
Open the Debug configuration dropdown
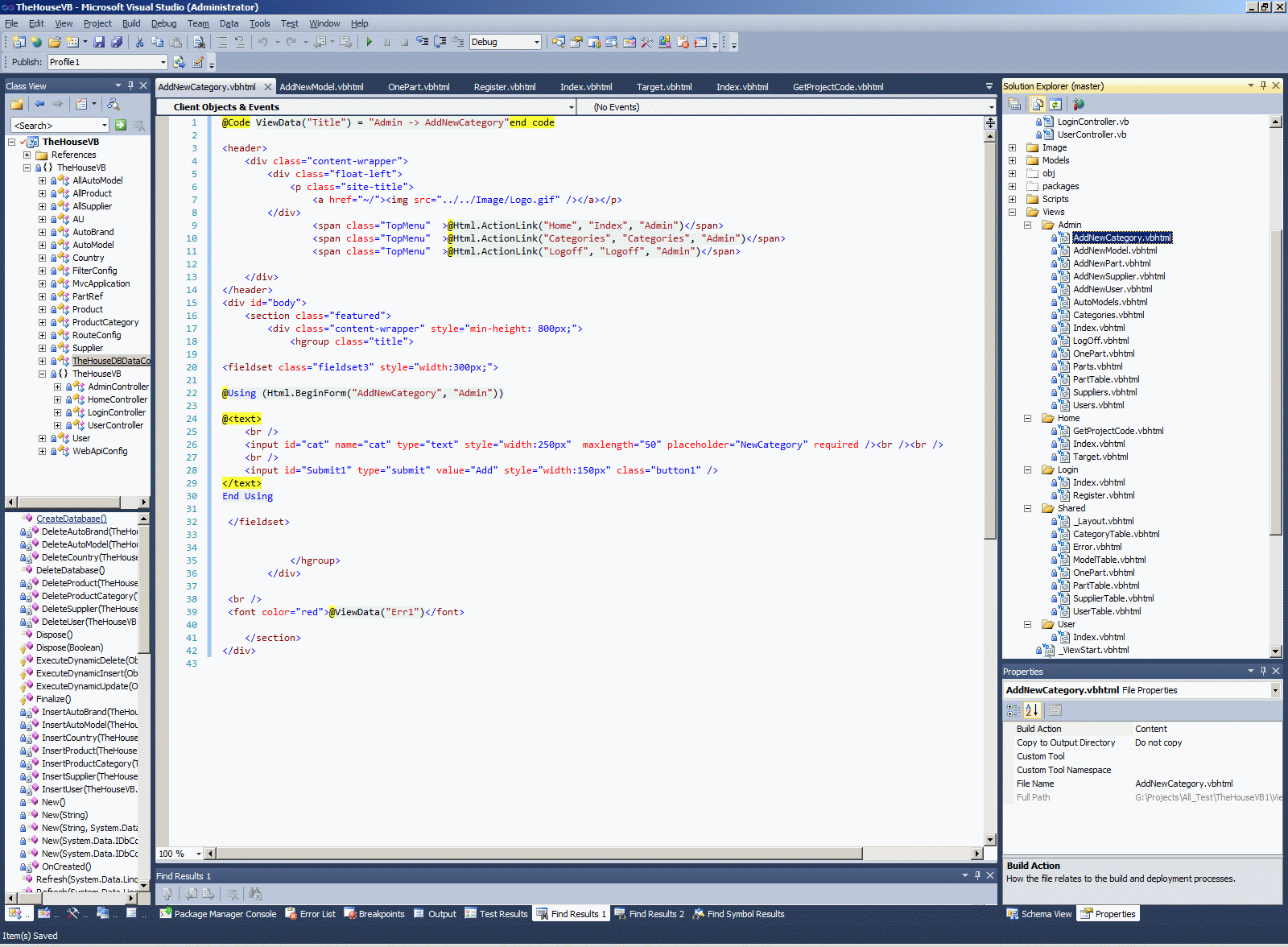[537, 42]
